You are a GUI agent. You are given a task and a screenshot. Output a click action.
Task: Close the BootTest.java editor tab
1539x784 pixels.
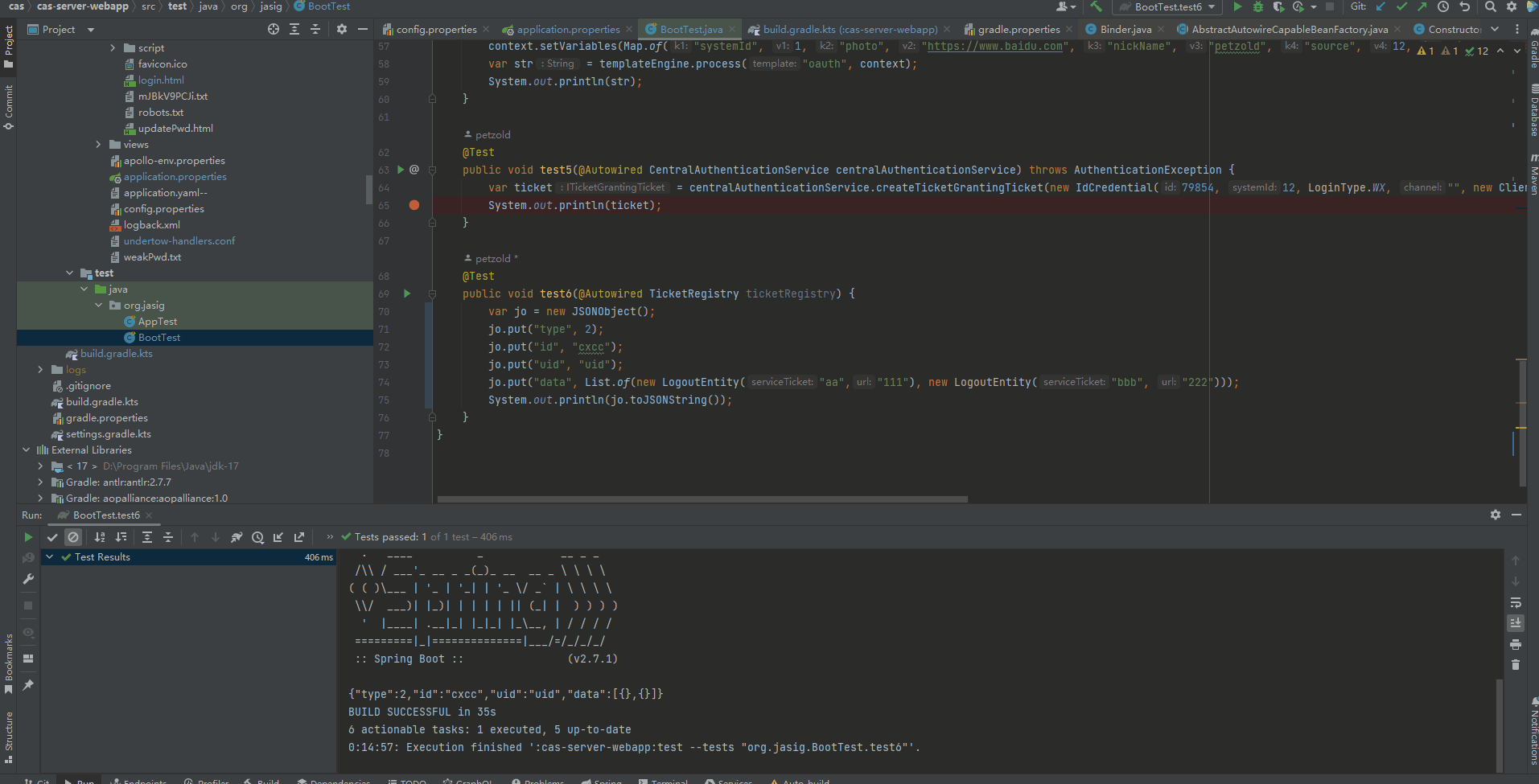732,30
